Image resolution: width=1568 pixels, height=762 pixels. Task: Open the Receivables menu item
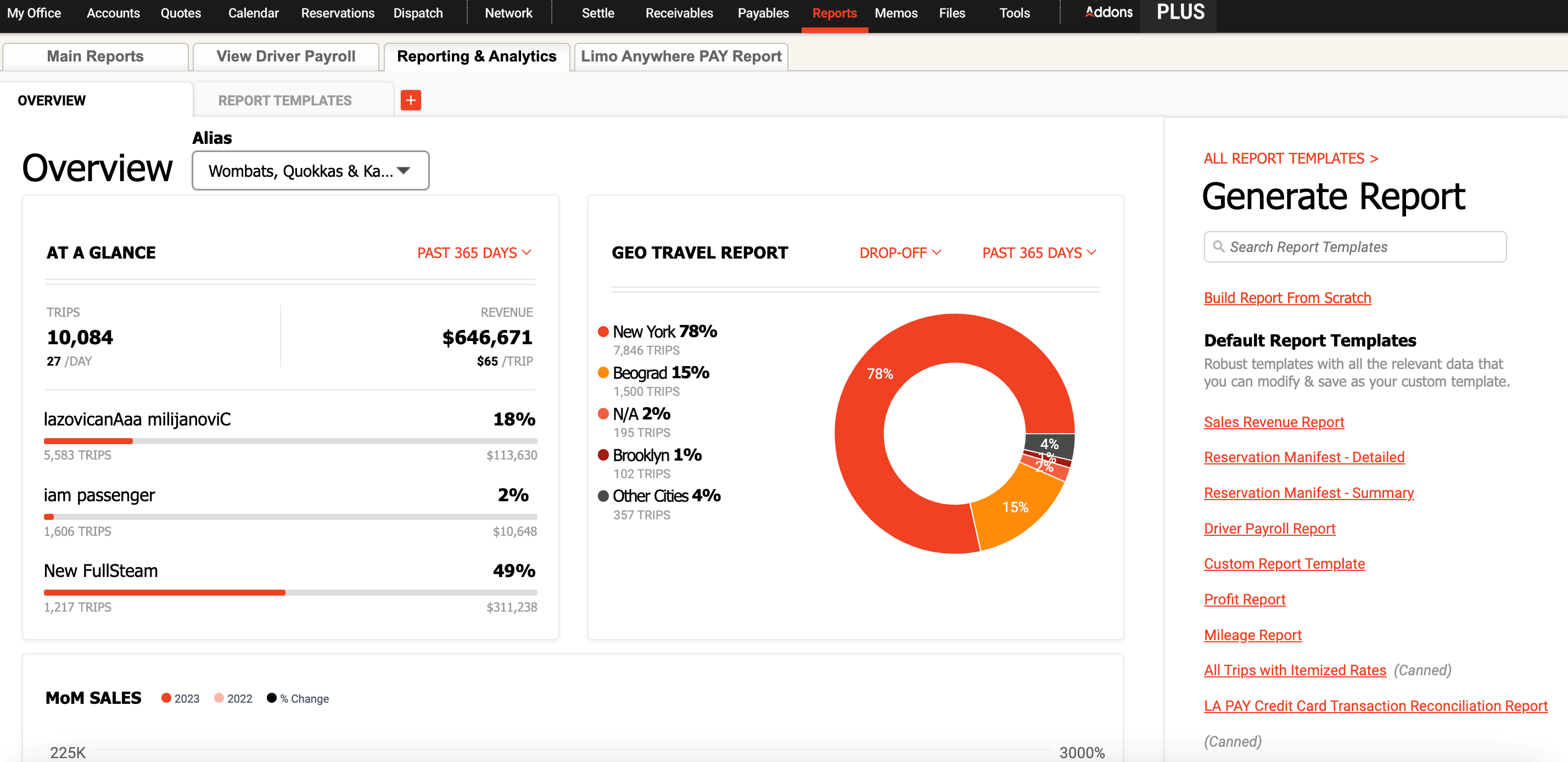point(679,13)
